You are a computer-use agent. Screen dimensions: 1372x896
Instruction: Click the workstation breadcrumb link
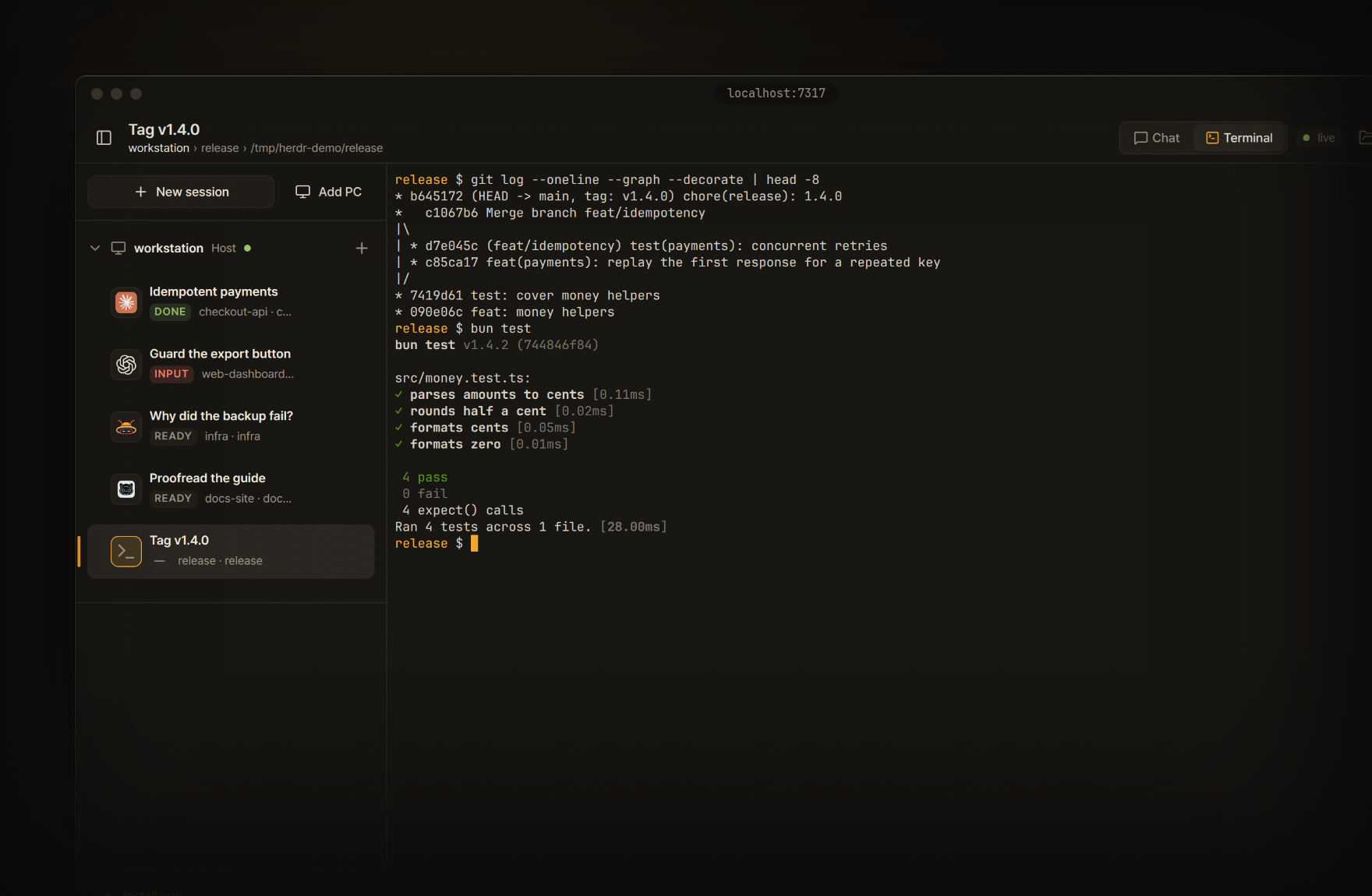click(x=159, y=148)
